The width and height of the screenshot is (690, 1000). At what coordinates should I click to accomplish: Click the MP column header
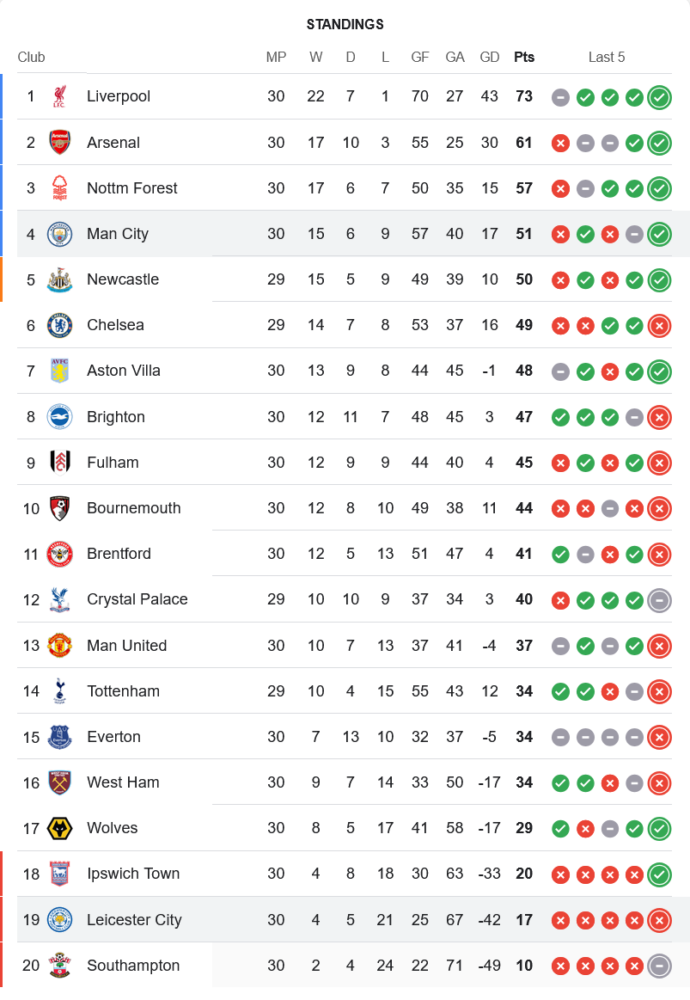point(276,57)
